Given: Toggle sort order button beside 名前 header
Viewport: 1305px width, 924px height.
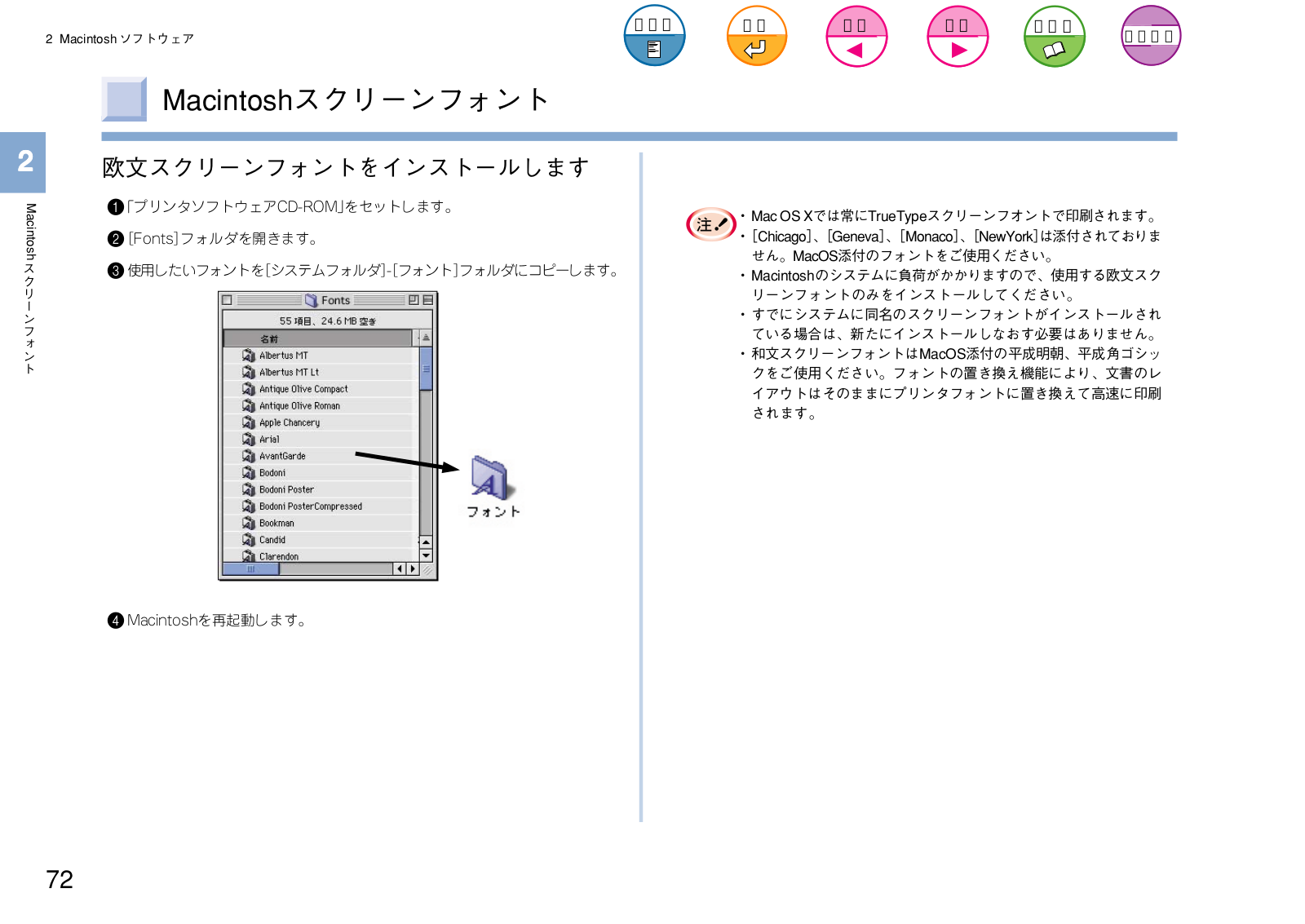Looking at the screenshot, I should click(426, 338).
